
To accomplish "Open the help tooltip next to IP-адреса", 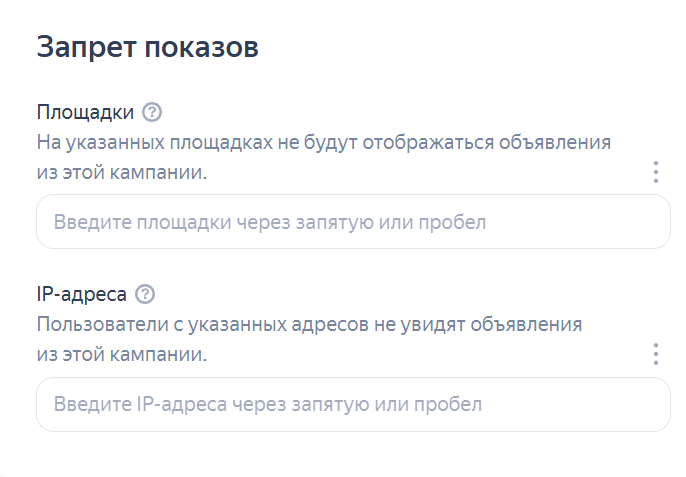I will (145, 294).
